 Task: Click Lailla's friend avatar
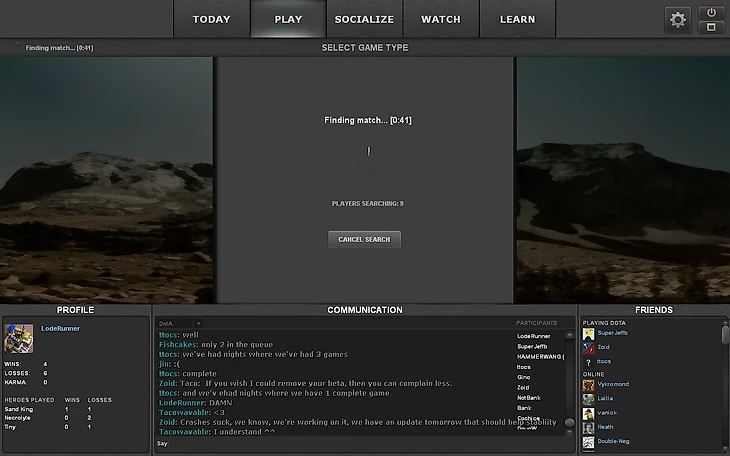point(589,398)
